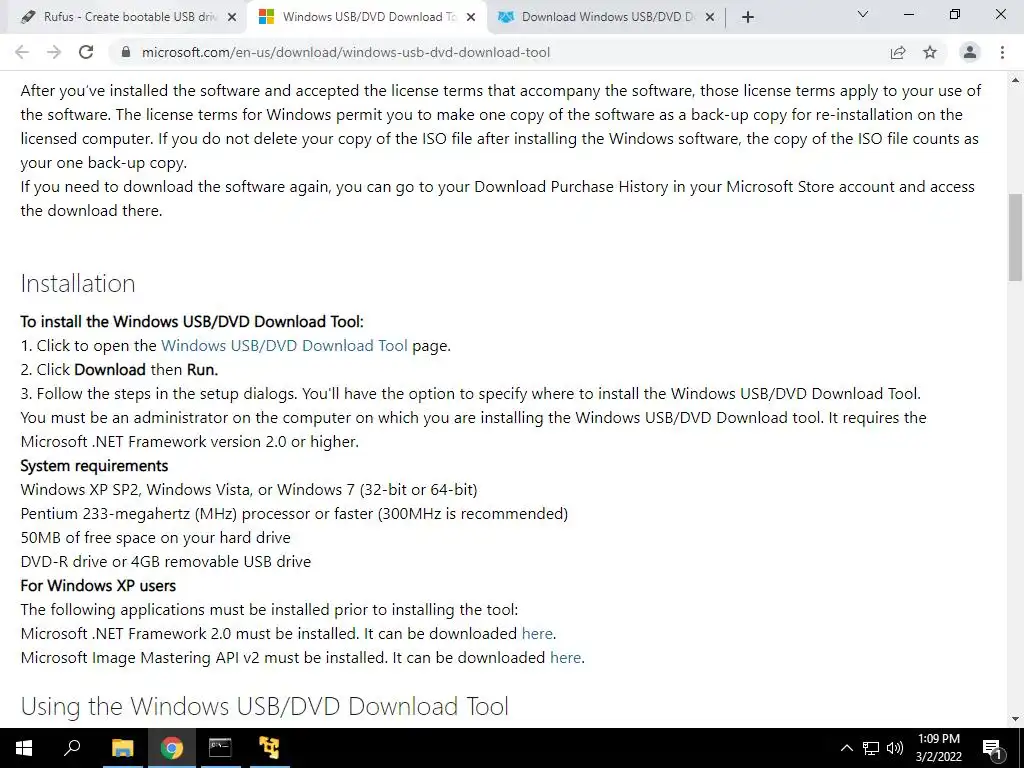Open the Windows Start menu
The height and width of the screenshot is (768, 1024).
click(x=24, y=748)
